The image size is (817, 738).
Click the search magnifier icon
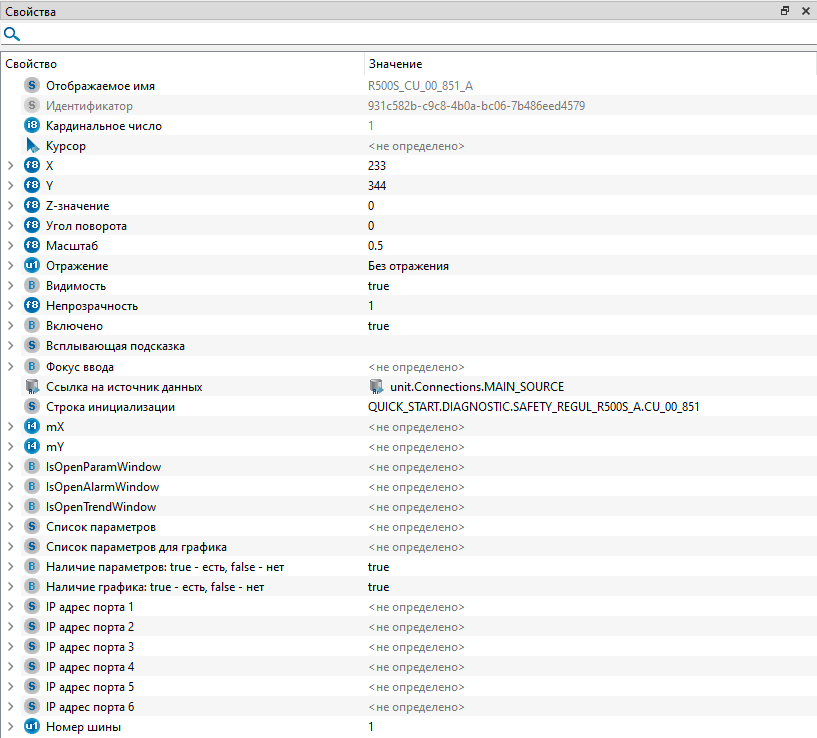pyautogui.click(x=12, y=34)
